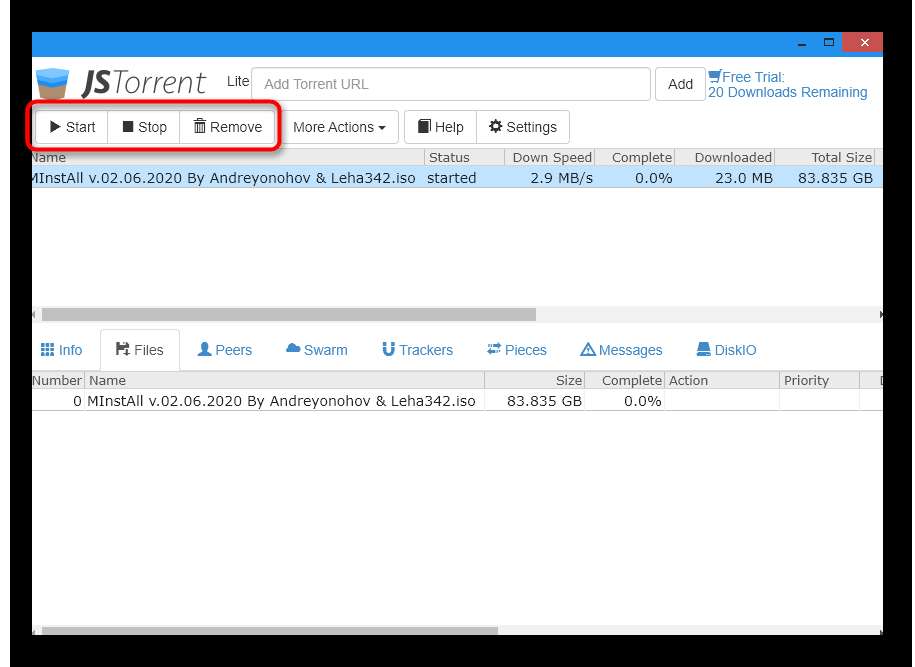Switch to the Swarm tab
The image size is (915, 667).
tap(317, 350)
